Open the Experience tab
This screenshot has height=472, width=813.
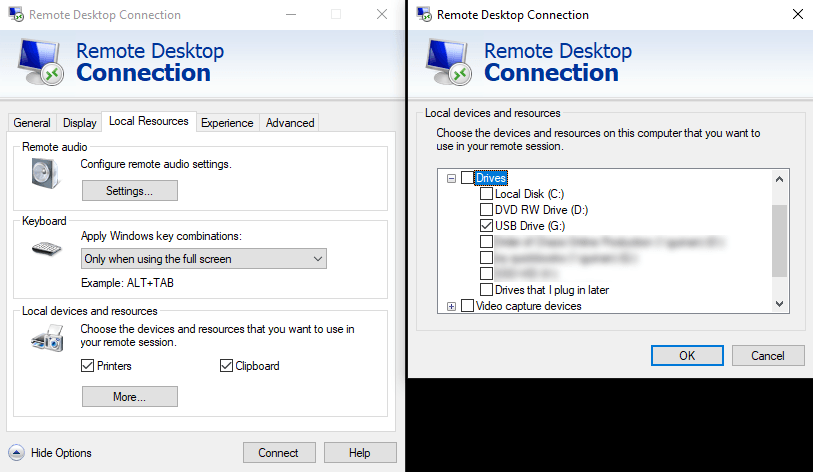(227, 123)
